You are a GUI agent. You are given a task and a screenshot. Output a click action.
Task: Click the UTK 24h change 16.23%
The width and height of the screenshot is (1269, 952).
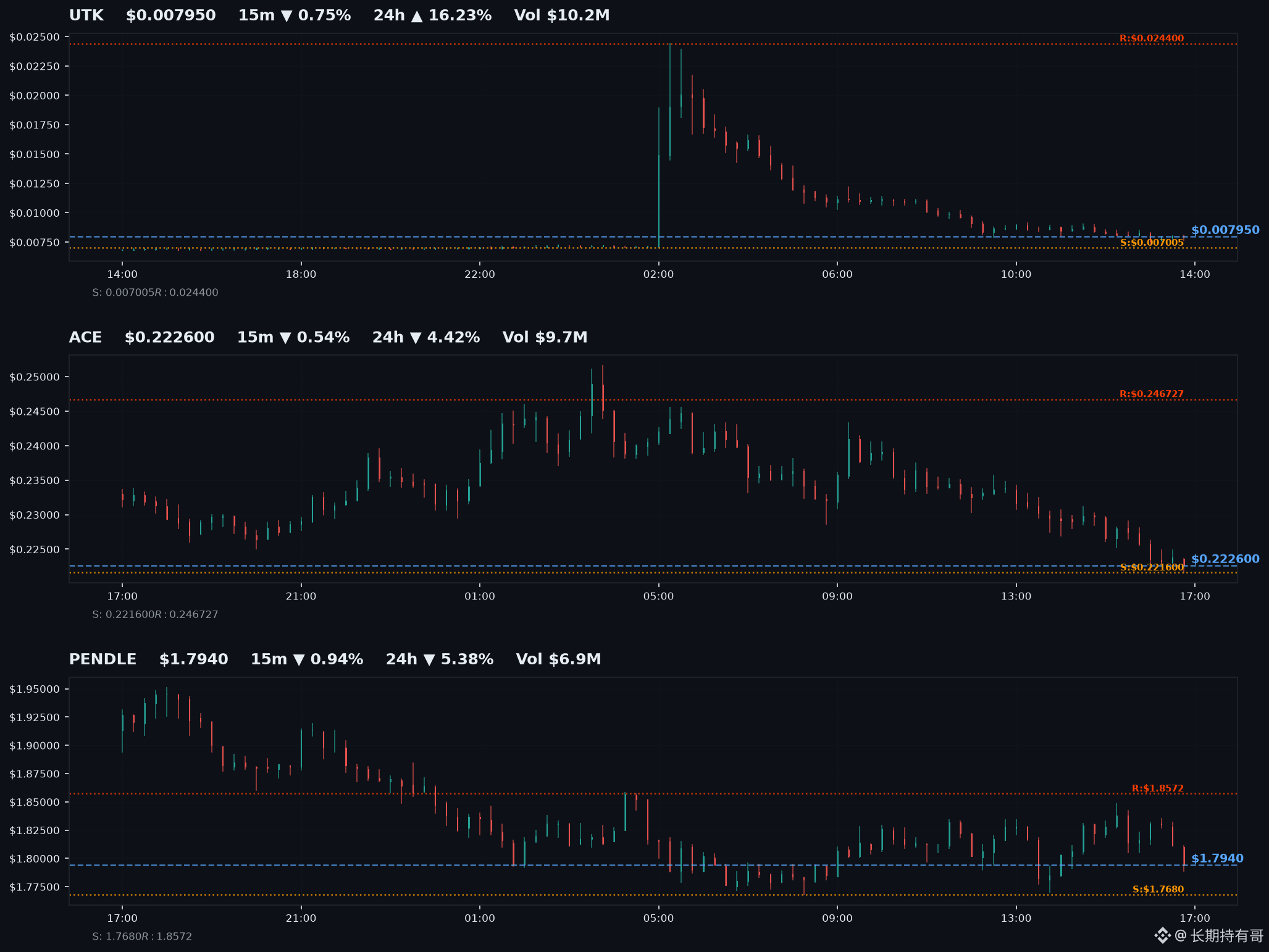(432, 15)
